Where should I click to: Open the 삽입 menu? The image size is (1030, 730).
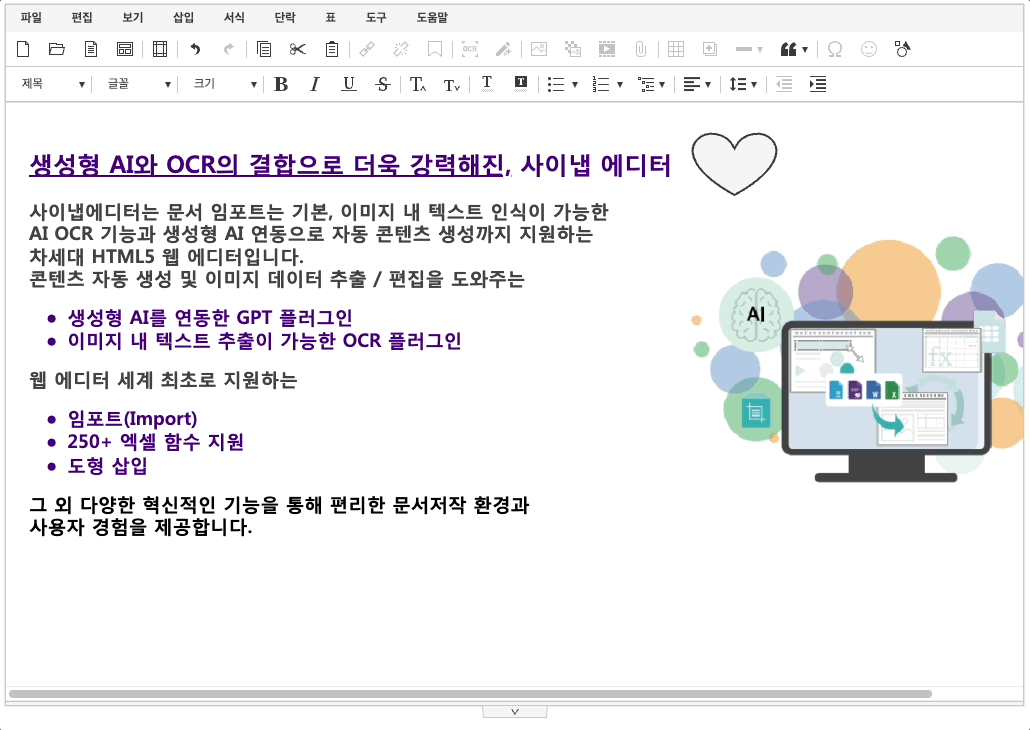point(183,17)
